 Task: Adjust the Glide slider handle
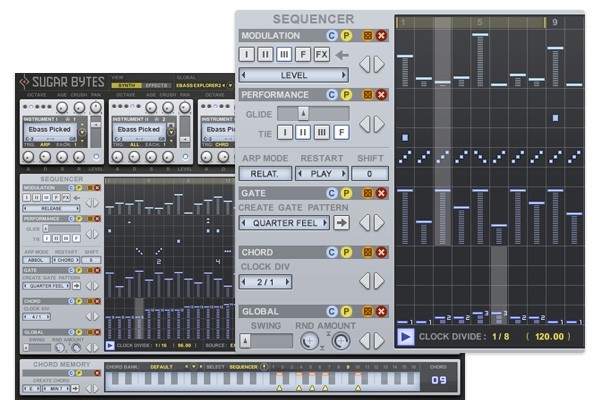(303, 113)
